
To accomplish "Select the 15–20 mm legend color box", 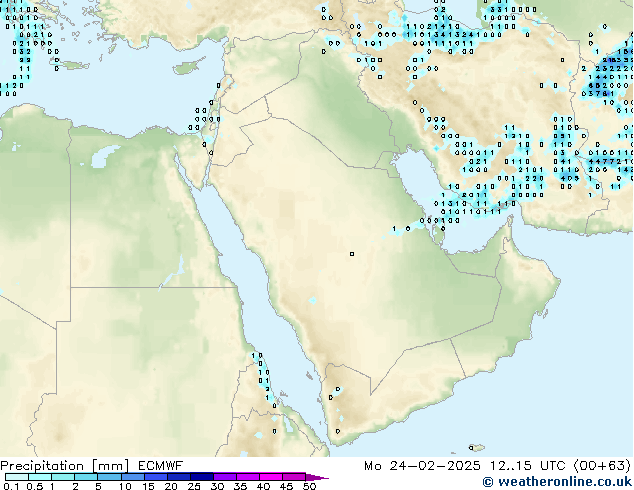I will coord(155,477).
